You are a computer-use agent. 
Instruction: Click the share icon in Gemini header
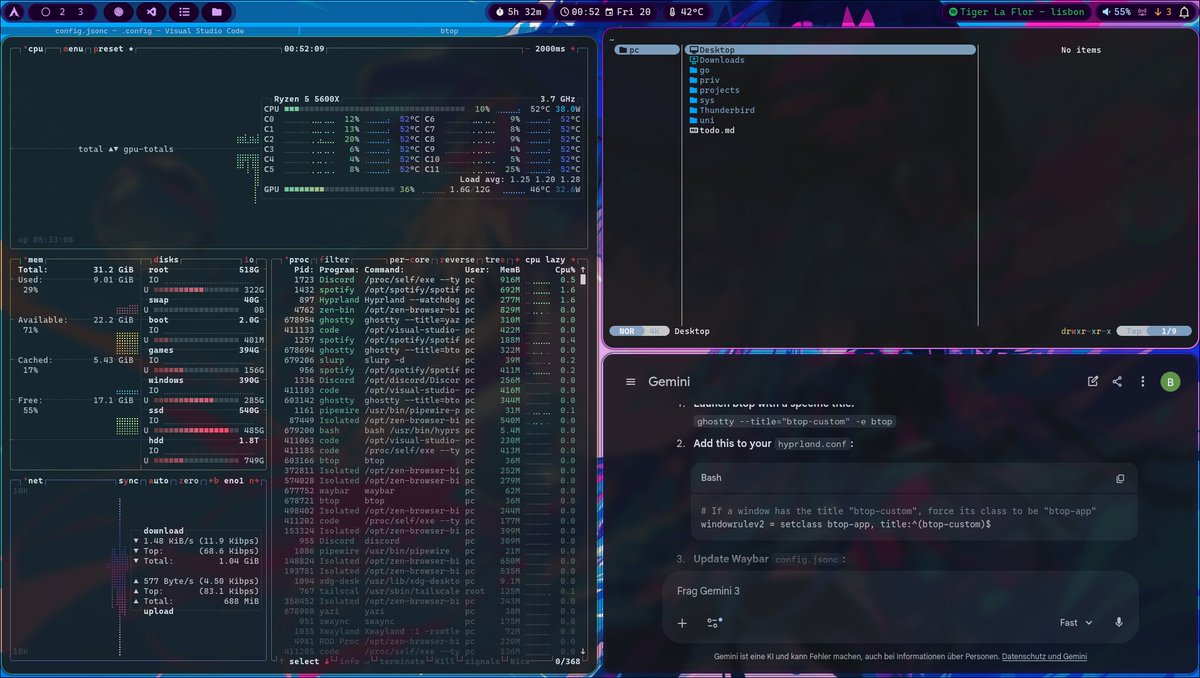click(x=1117, y=381)
